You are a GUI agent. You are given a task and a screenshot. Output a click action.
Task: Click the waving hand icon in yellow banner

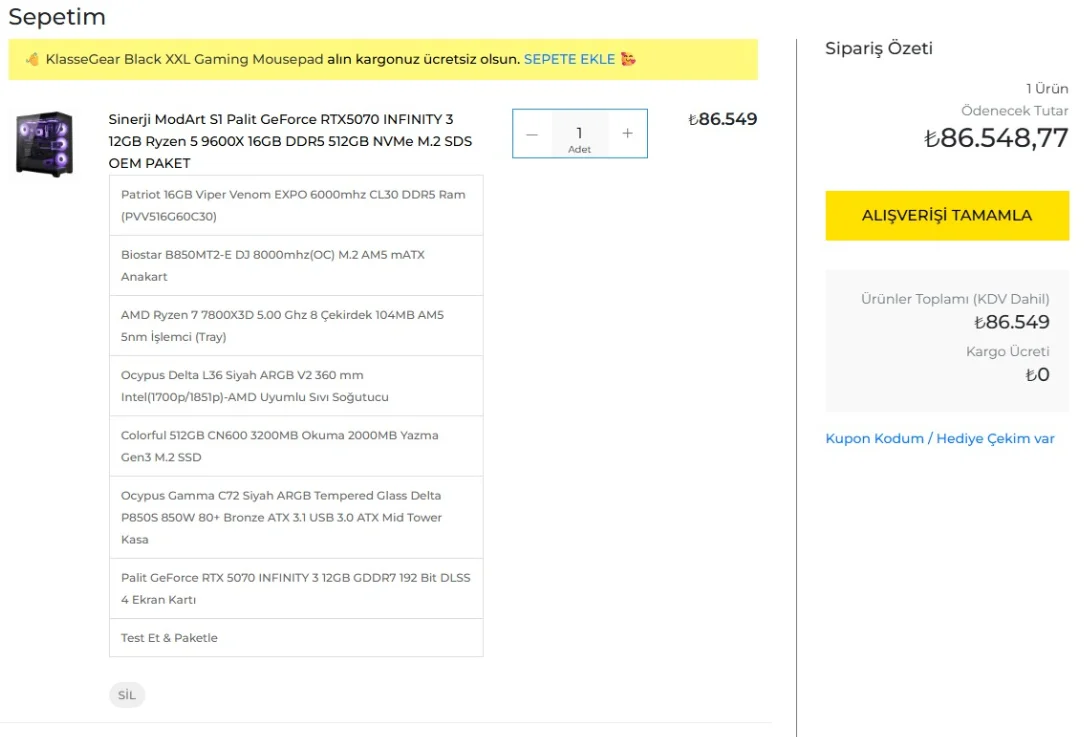(32, 59)
